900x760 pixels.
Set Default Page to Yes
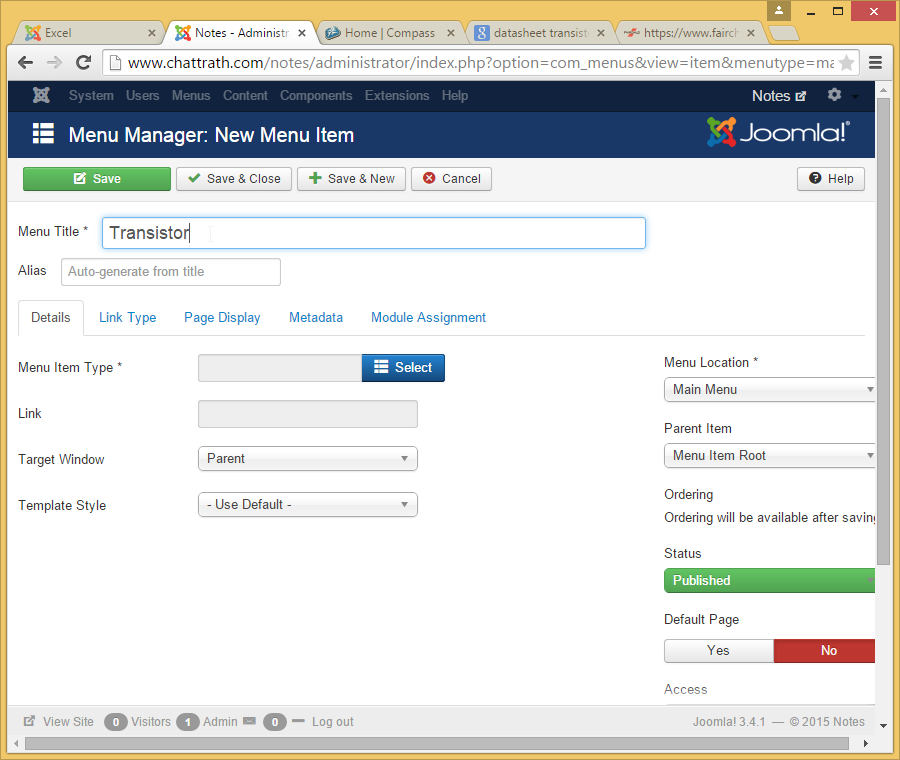[718, 650]
